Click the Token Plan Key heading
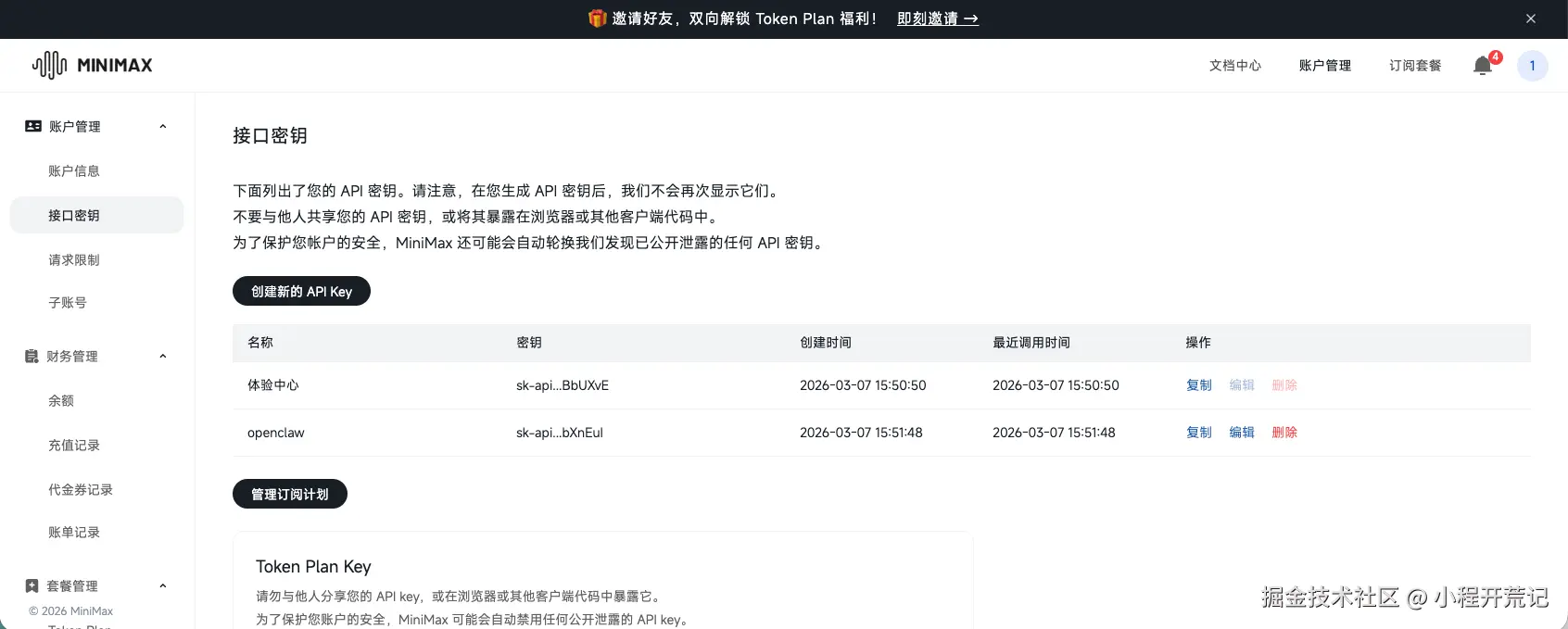The width and height of the screenshot is (1568, 629). (x=313, y=567)
